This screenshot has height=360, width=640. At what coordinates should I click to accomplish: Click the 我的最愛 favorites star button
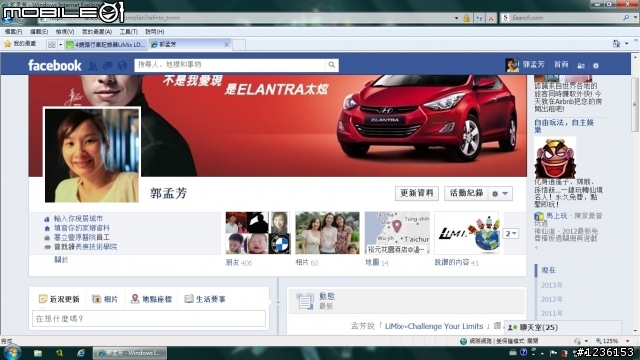coord(20,44)
